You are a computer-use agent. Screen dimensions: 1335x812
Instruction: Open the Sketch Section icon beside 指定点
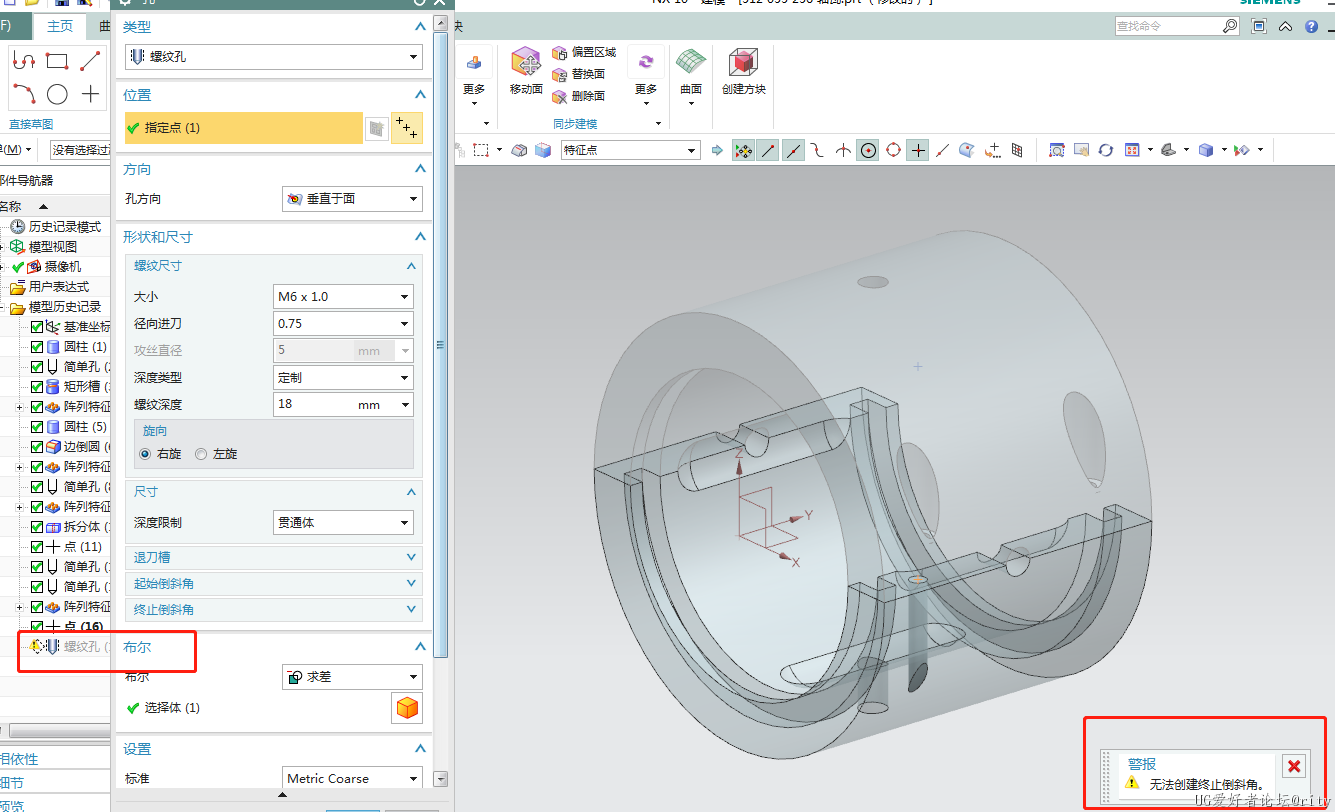(x=376, y=128)
